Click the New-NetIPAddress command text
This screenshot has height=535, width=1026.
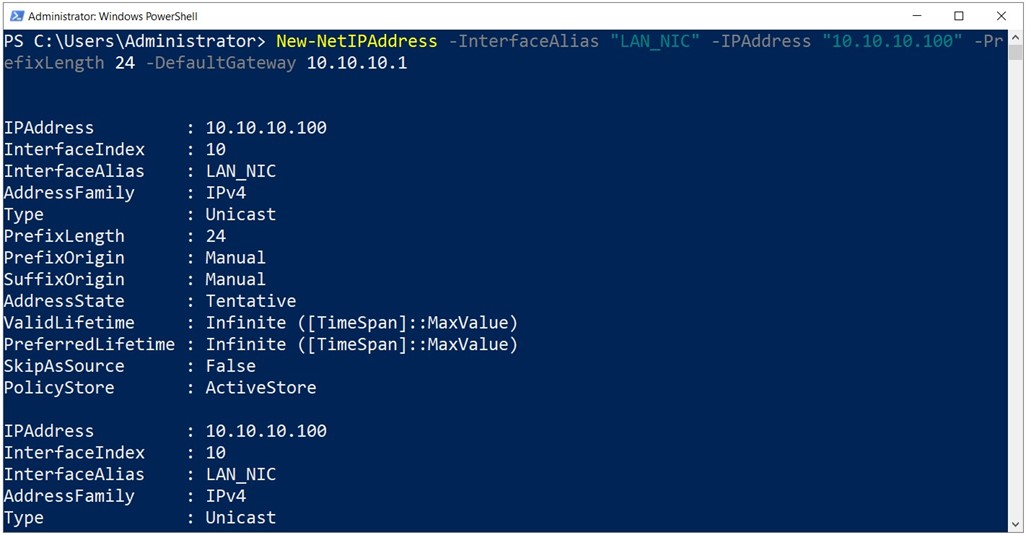click(357, 41)
